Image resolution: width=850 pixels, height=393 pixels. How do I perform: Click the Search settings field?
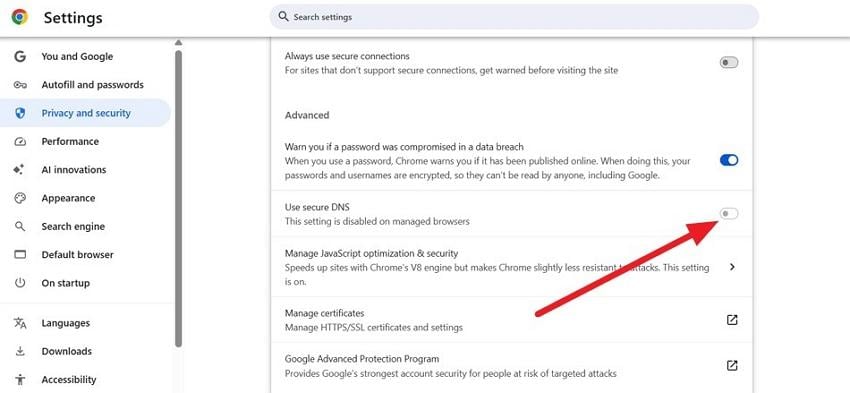514,17
